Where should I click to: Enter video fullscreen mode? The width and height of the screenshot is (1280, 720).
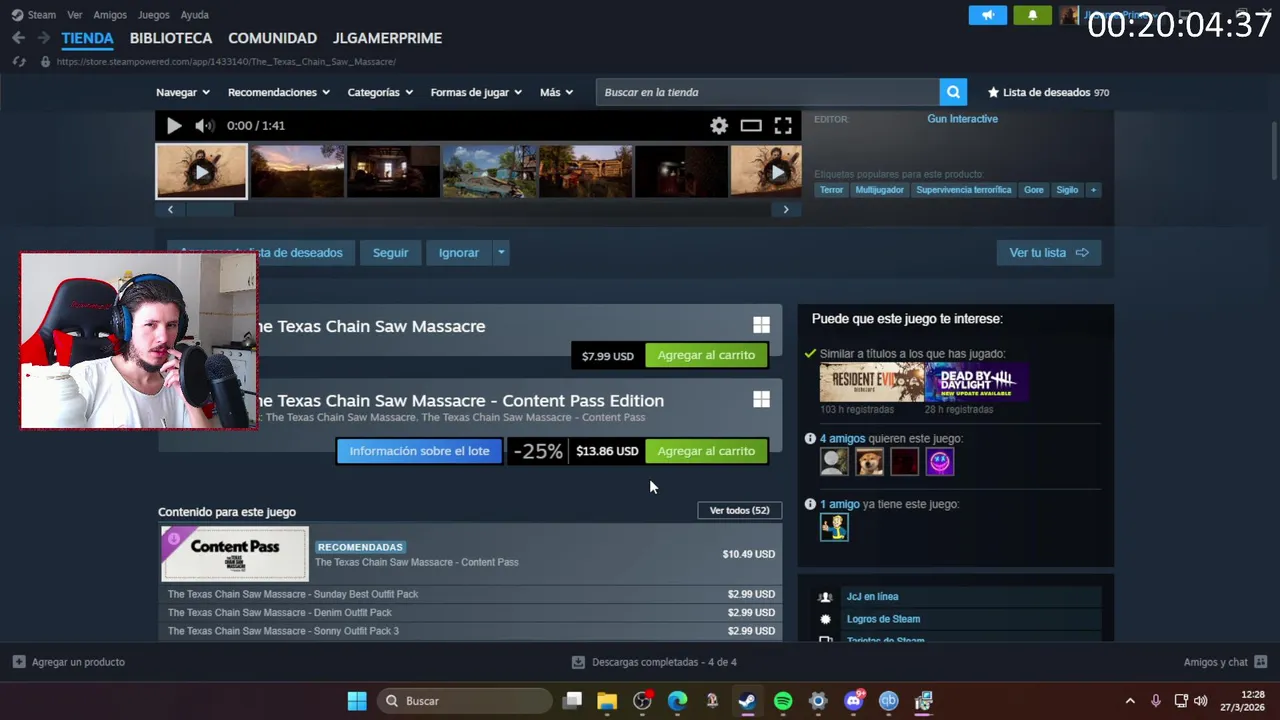pyautogui.click(x=783, y=126)
